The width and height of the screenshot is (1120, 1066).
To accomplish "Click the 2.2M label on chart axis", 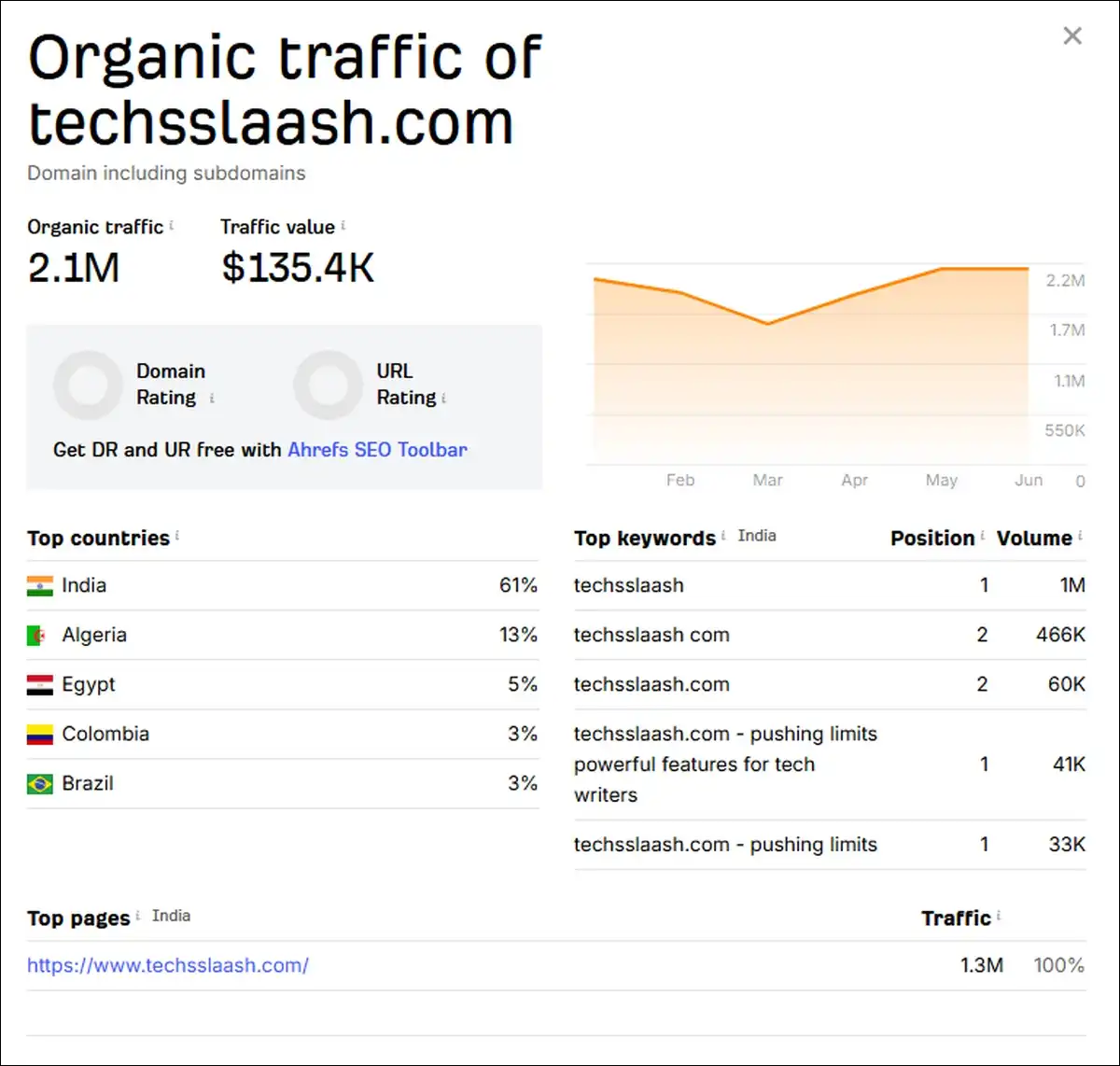I will (x=1066, y=281).
